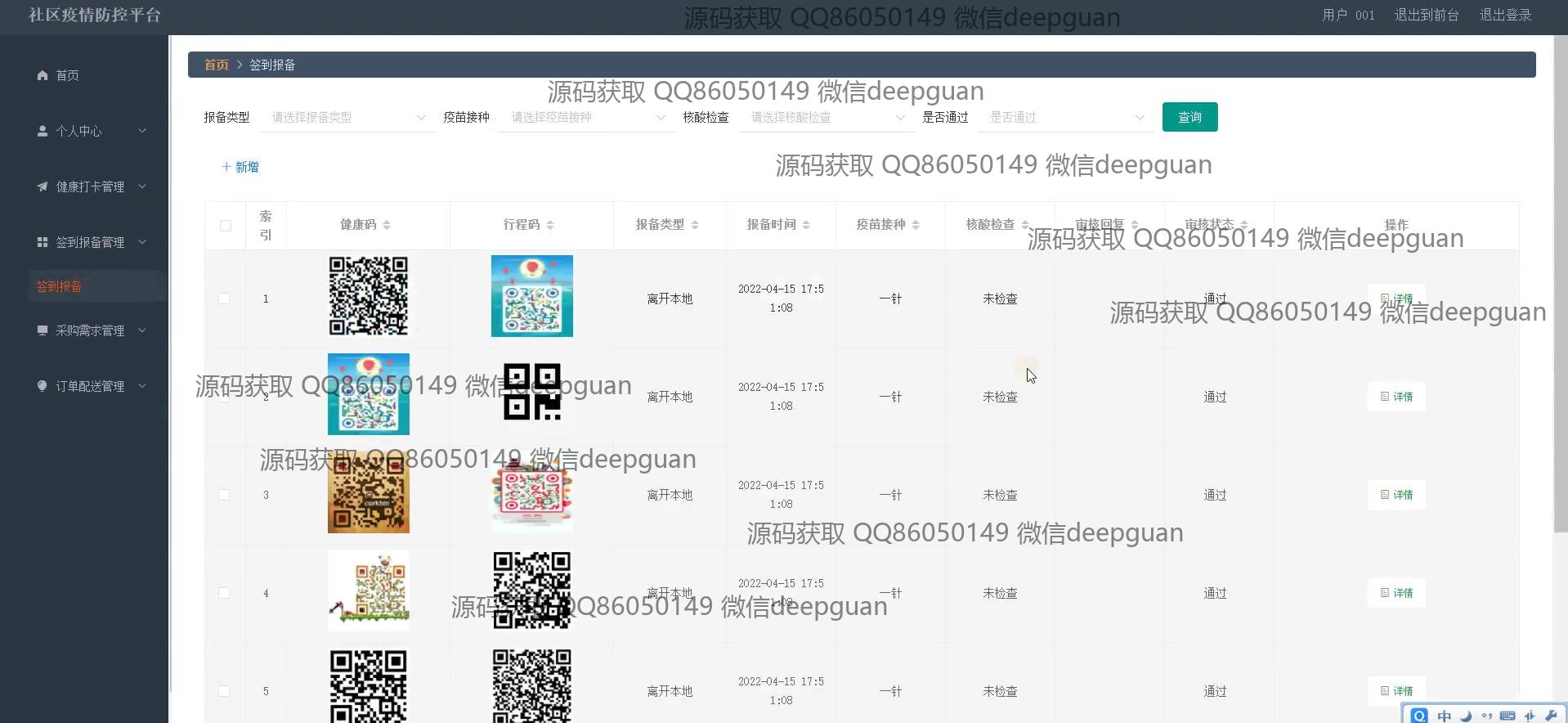This screenshot has width=1568, height=723.
Task: Click 未检查 cell in row 1
Action: [1000, 299]
